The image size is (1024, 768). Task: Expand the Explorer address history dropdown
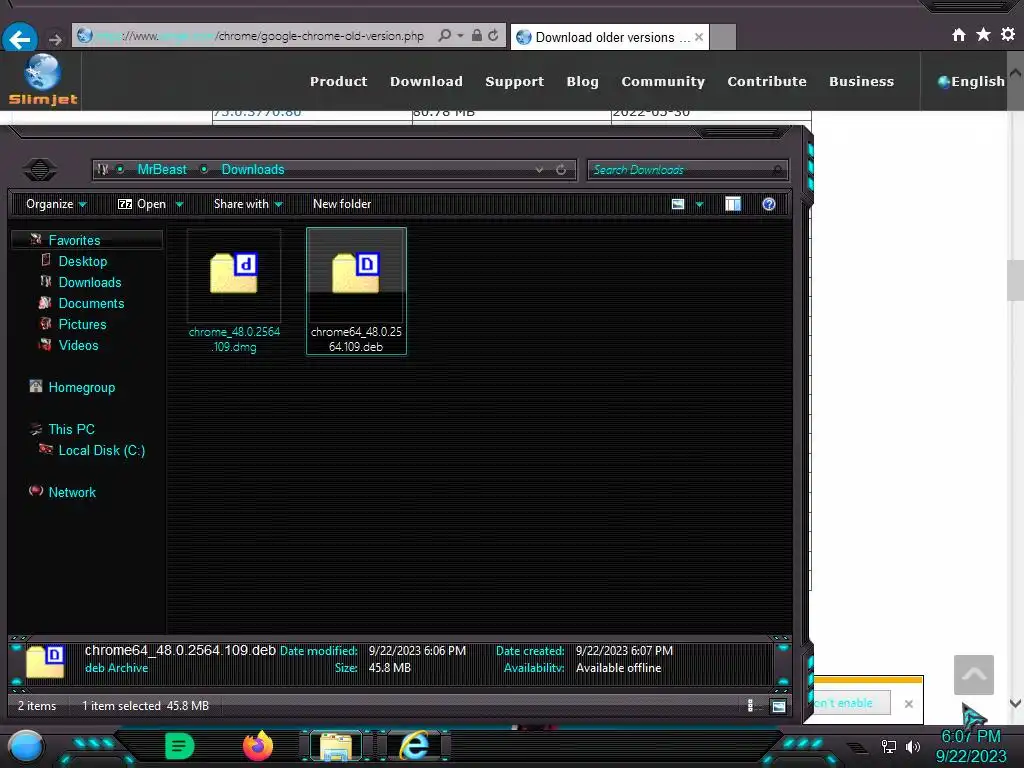tap(539, 170)
